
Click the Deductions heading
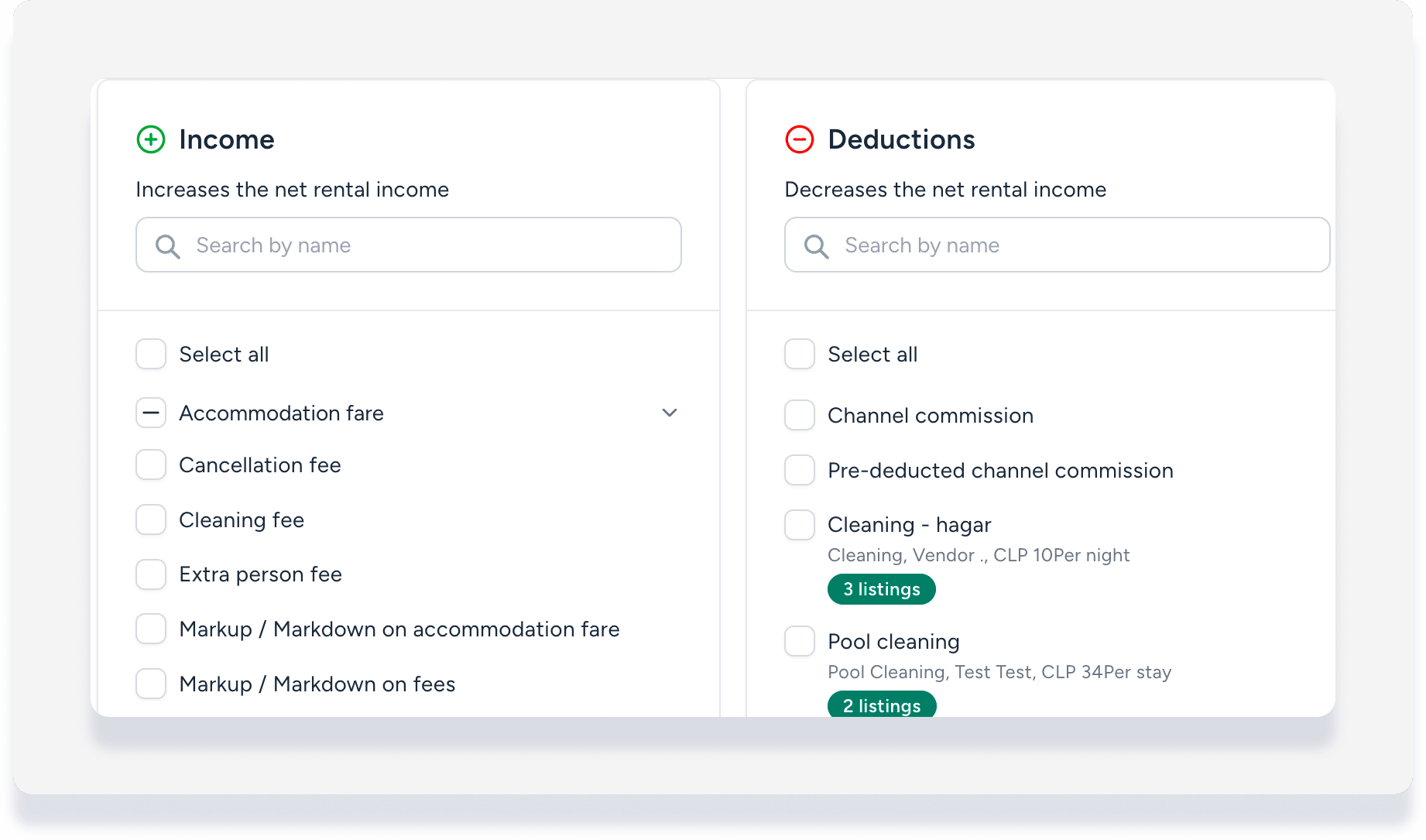pyautogui.click(x=902, y=140)
